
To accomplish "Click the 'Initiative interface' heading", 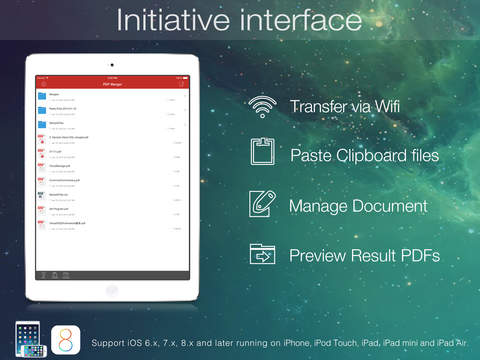I will coord(239,20).
